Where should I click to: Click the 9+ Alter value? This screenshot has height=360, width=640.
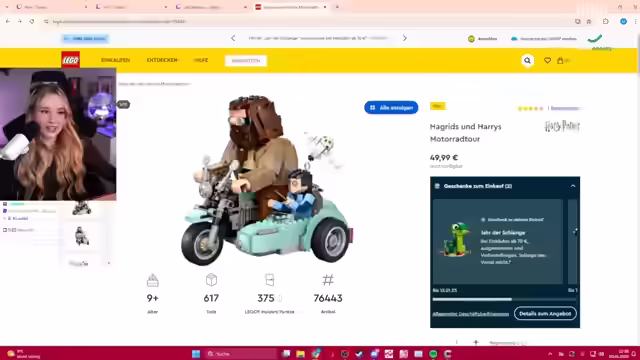(x=152, y=298)
